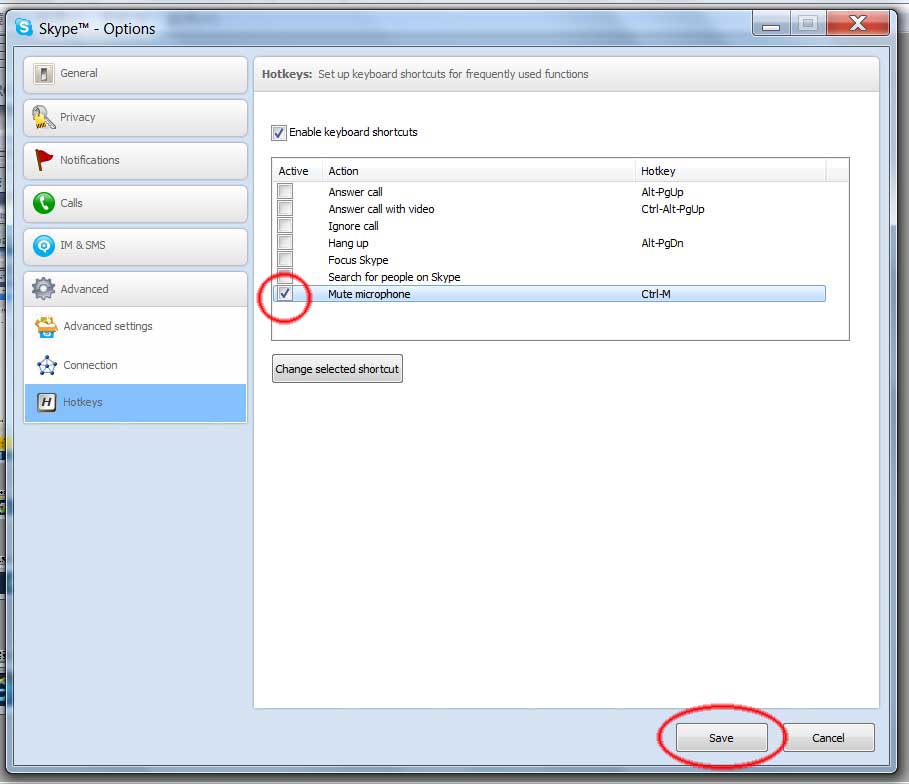Select the Hang up action row

tap(549, 243)
